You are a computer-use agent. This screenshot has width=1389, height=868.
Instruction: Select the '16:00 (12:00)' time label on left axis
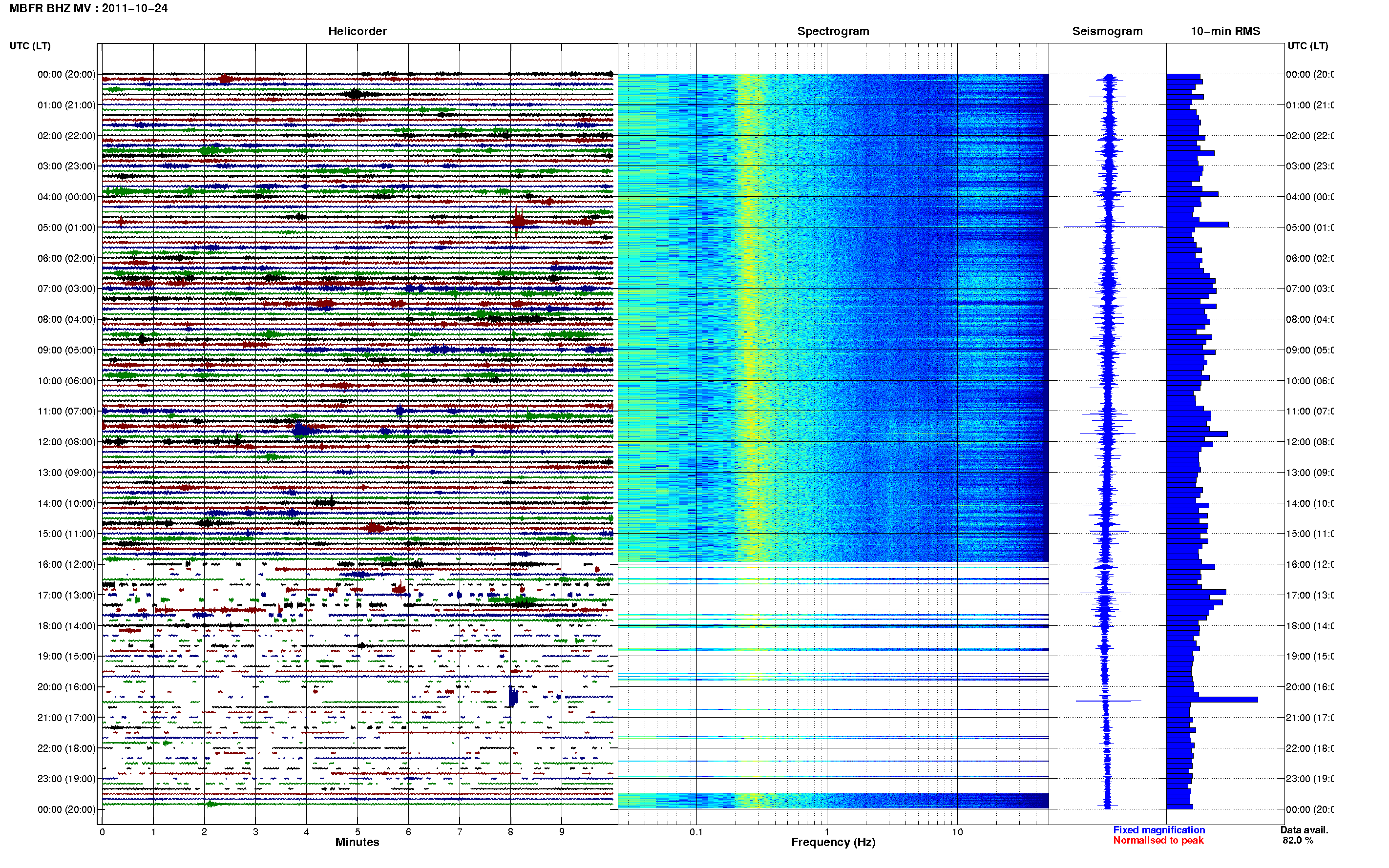click(x=66, y=565)
